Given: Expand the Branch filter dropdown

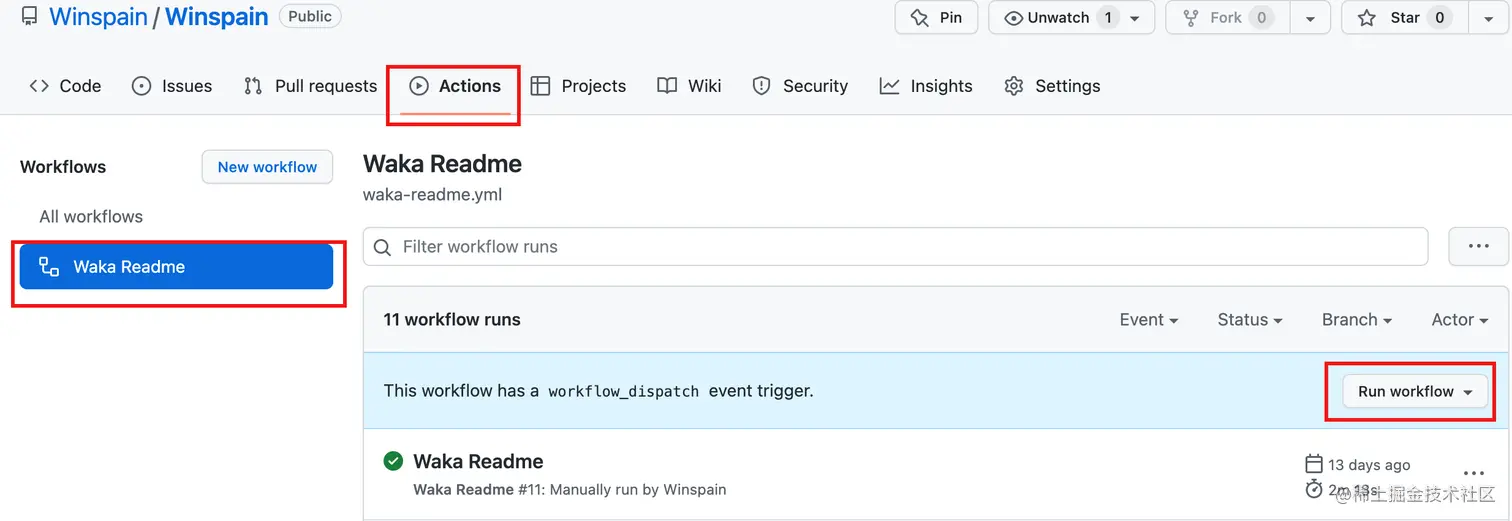Looking at the screenshot, I should (1357, 320).
